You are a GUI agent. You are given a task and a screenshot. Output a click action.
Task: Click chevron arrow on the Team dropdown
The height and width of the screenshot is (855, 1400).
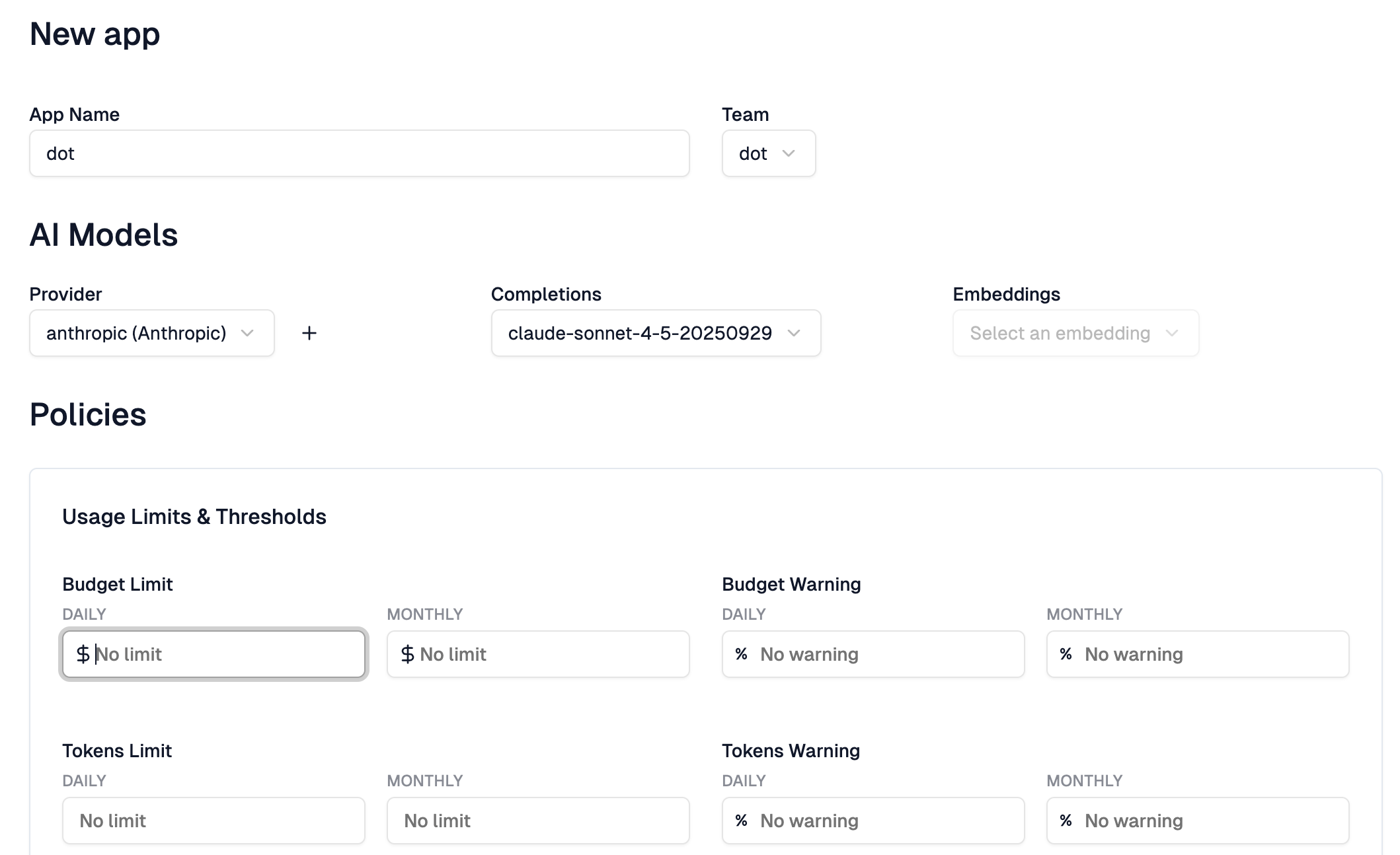pos(788,153)
